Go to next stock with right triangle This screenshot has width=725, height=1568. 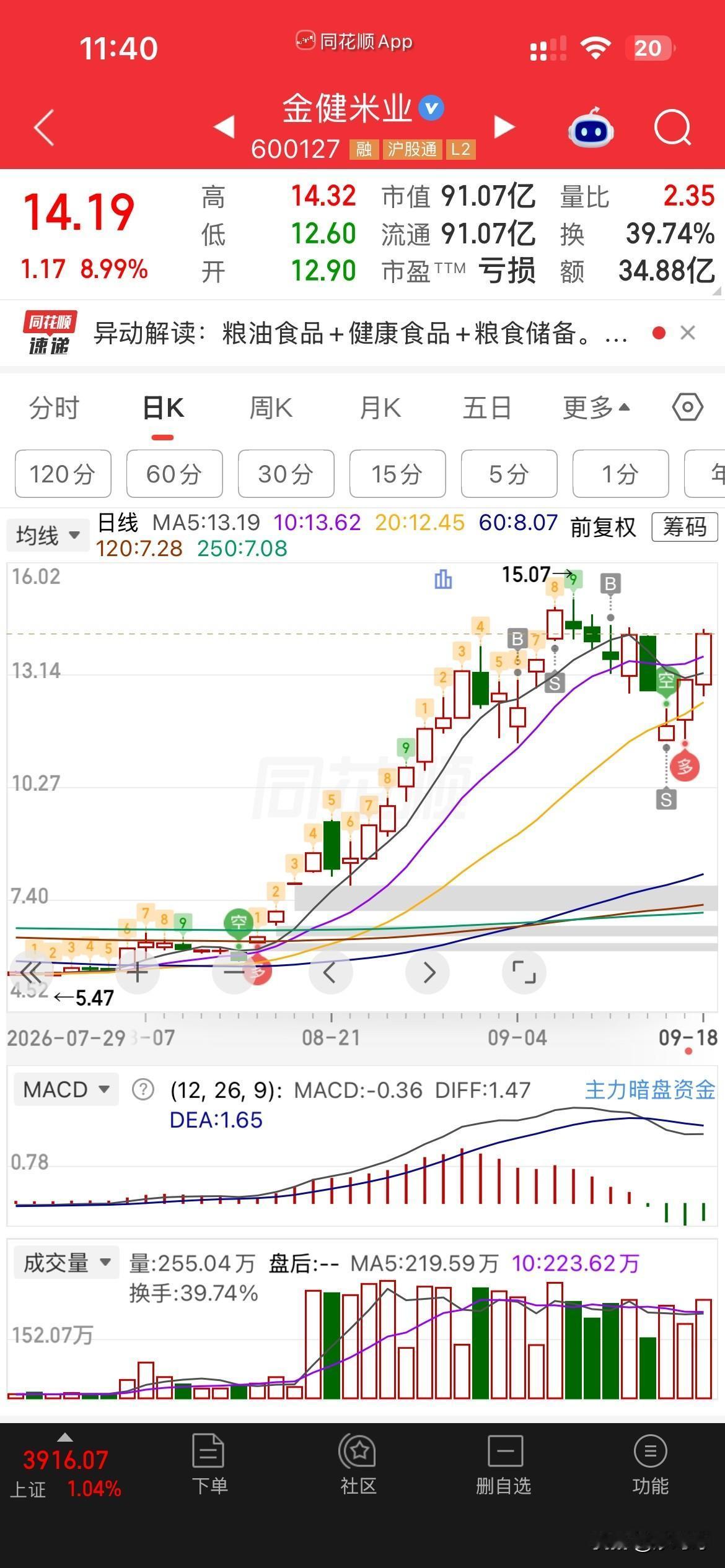point(504,127)
